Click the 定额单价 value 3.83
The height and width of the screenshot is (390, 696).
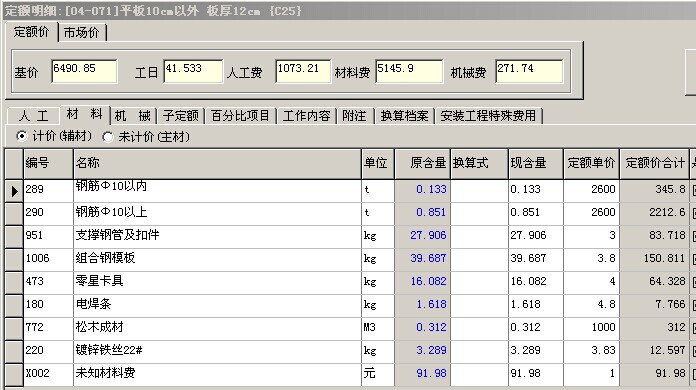592,351
